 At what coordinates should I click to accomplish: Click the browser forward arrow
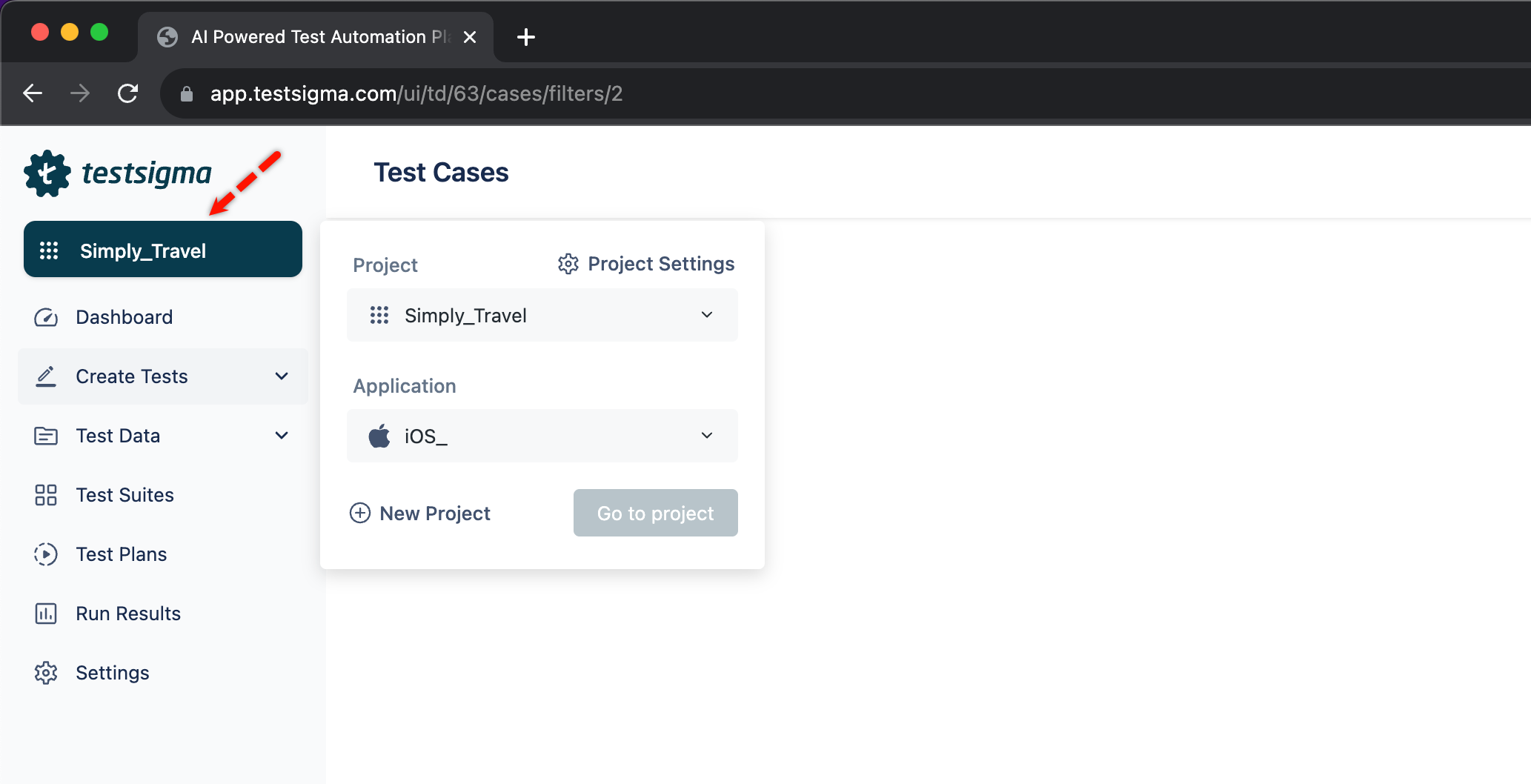pos(80,93)
